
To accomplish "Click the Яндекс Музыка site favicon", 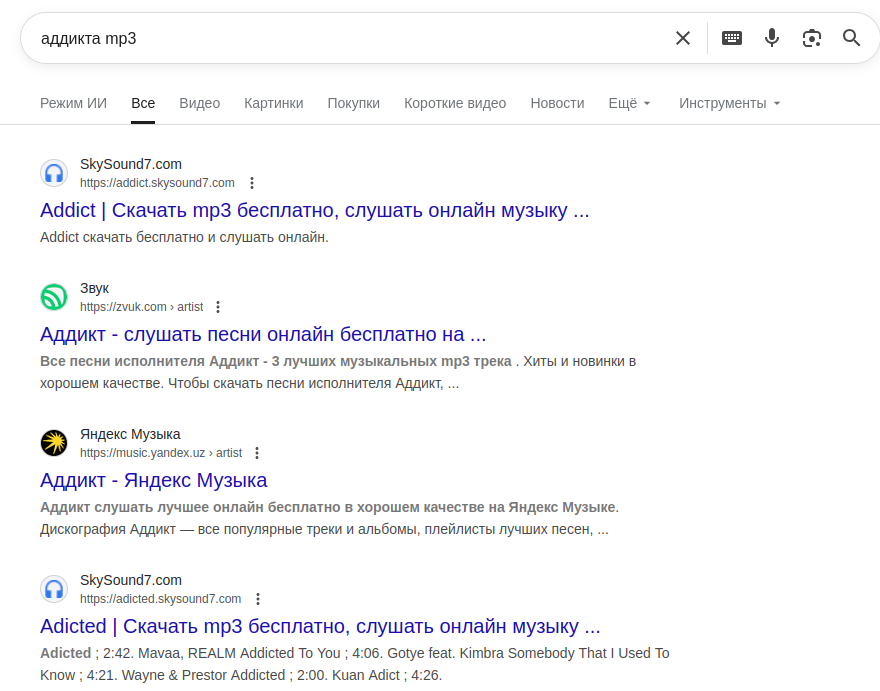I will pyautogui.click(x=54, y=443).
